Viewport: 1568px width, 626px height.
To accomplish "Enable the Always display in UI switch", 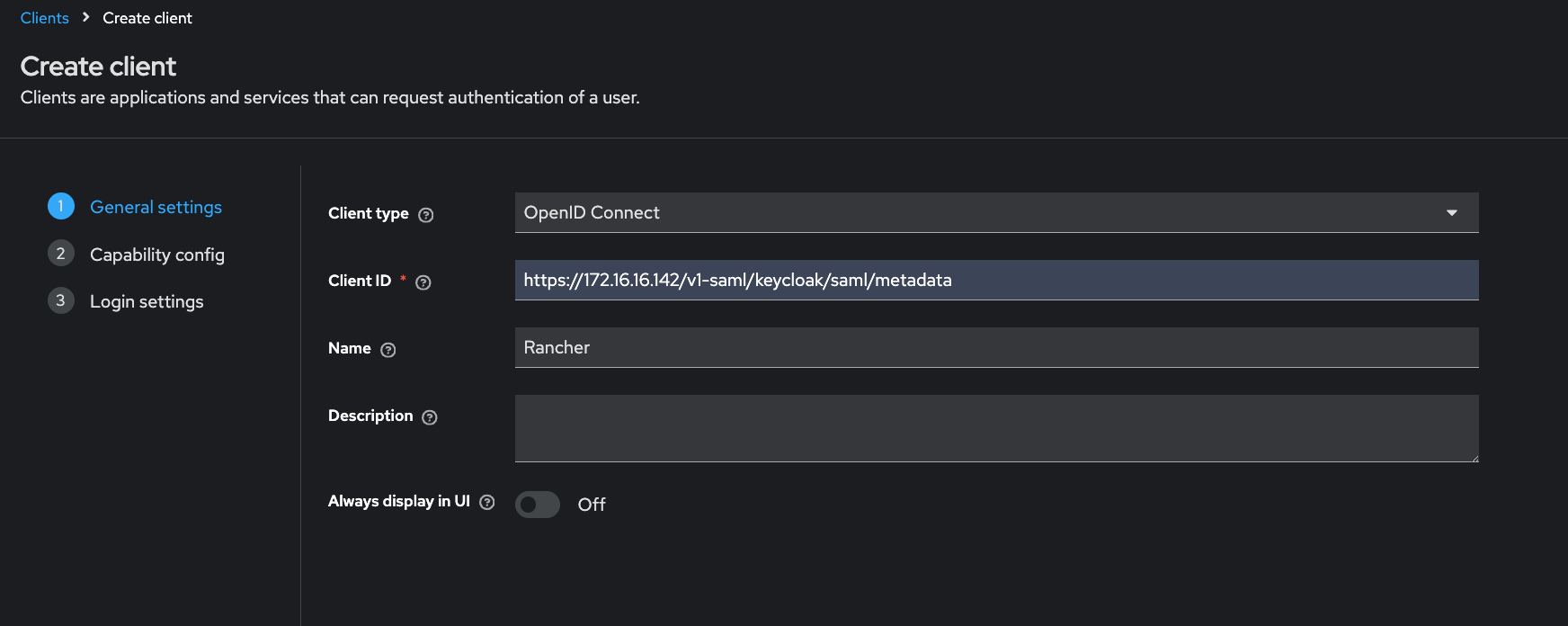I will pyautogui.click(x=537, y=505).
